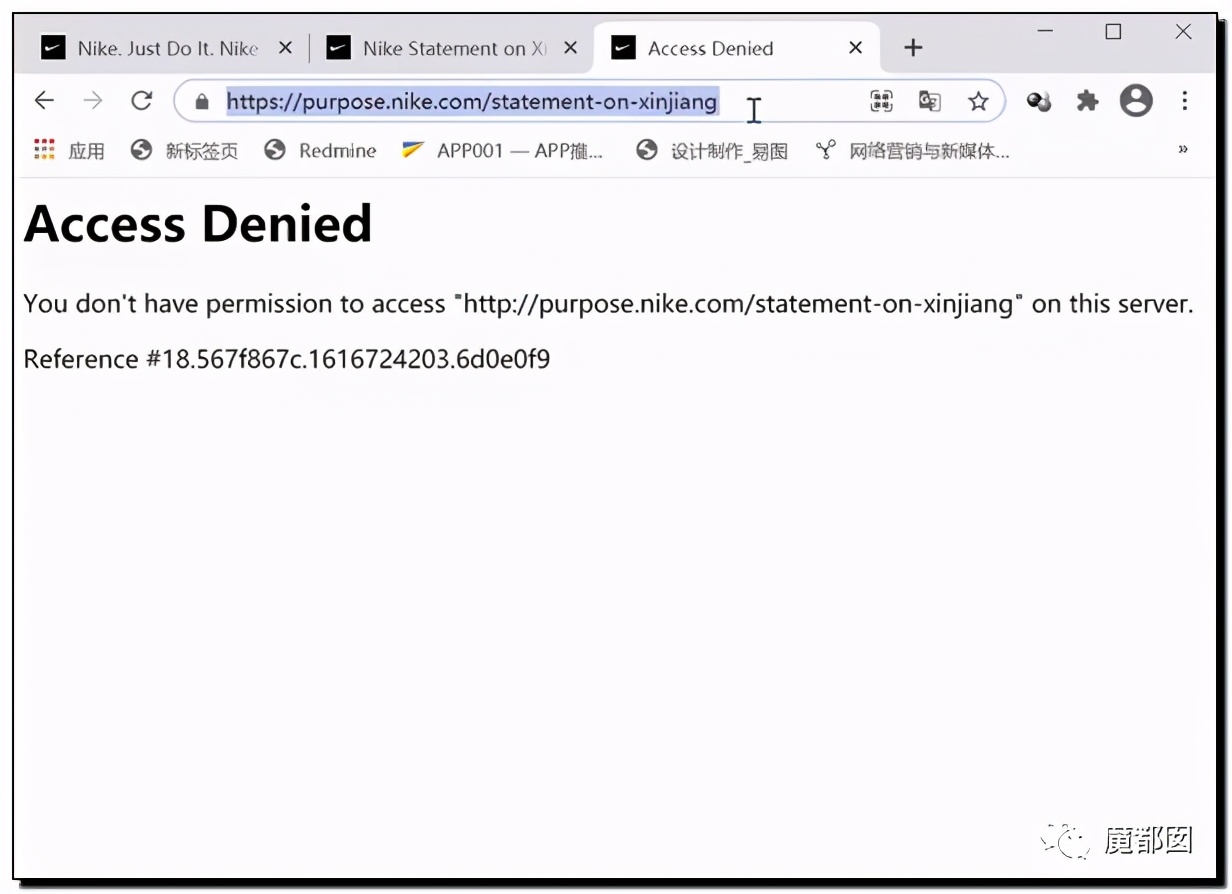
Task: Click the Nike logo on Access Denied tab
Action: (624, 48)
